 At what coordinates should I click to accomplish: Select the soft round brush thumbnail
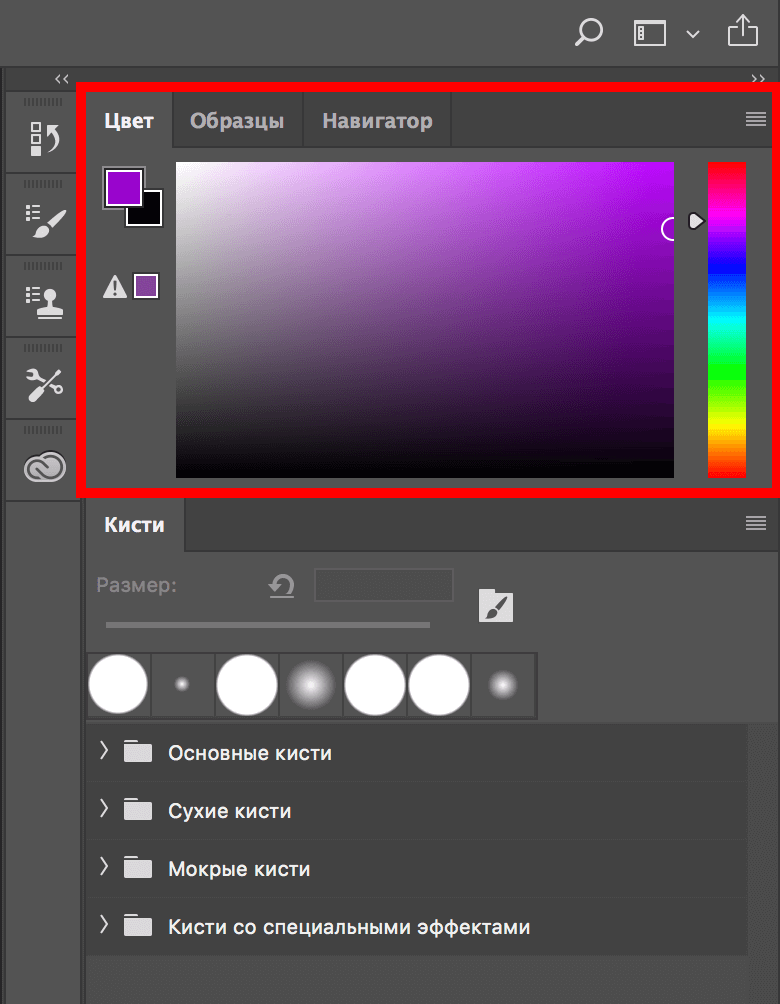[x=310, y=685]
